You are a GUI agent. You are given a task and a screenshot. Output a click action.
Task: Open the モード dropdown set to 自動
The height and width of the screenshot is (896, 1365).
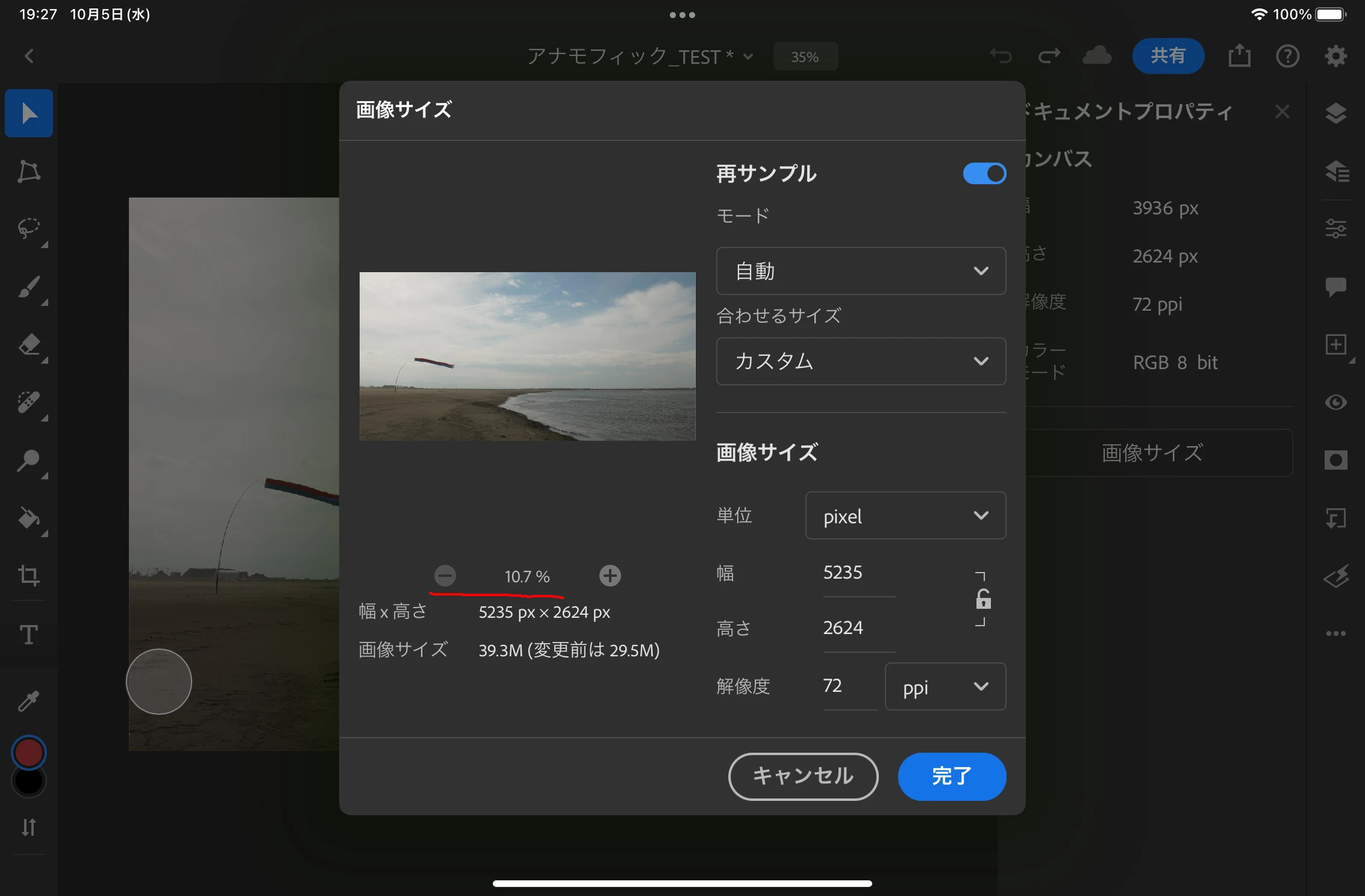(861, 271)
